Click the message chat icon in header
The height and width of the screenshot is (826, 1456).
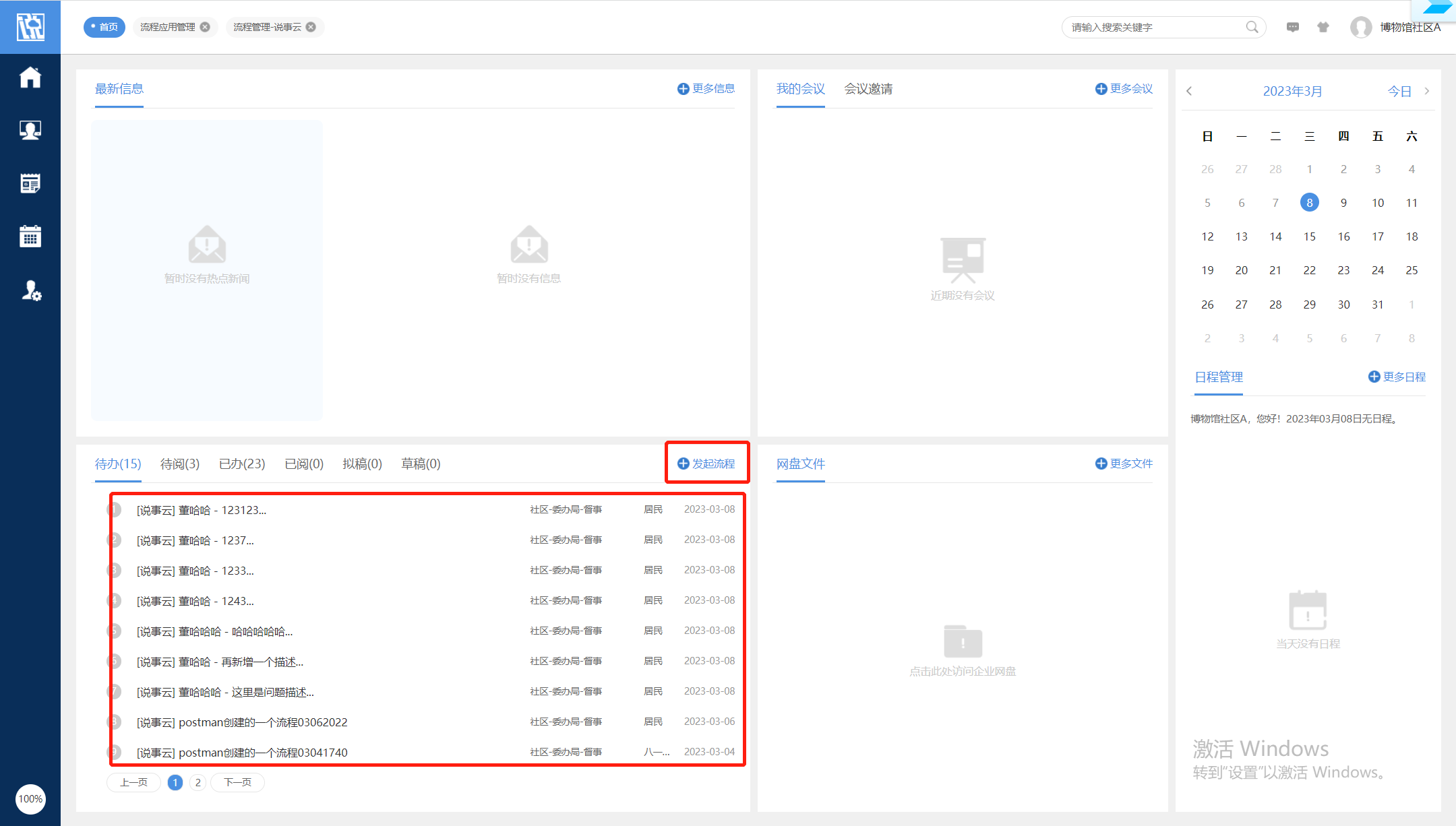tap(1292, 27)
